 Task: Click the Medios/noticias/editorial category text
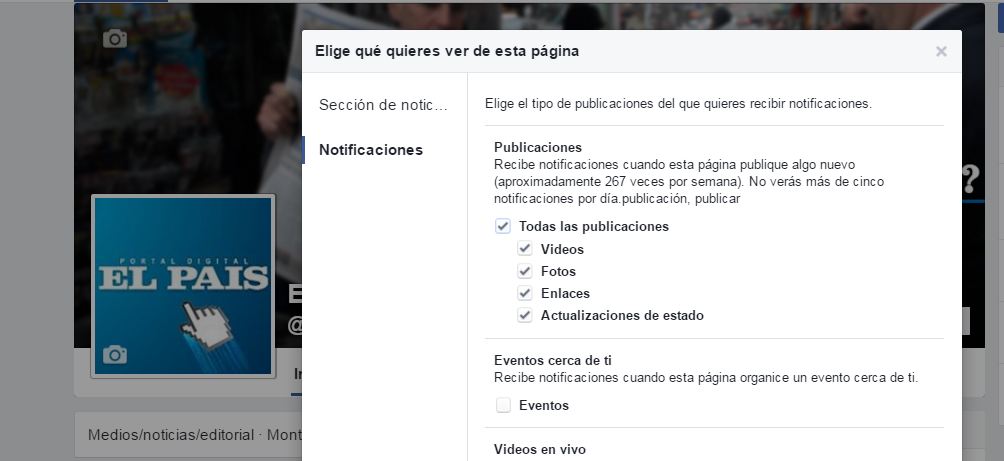[x=171, y=435]
